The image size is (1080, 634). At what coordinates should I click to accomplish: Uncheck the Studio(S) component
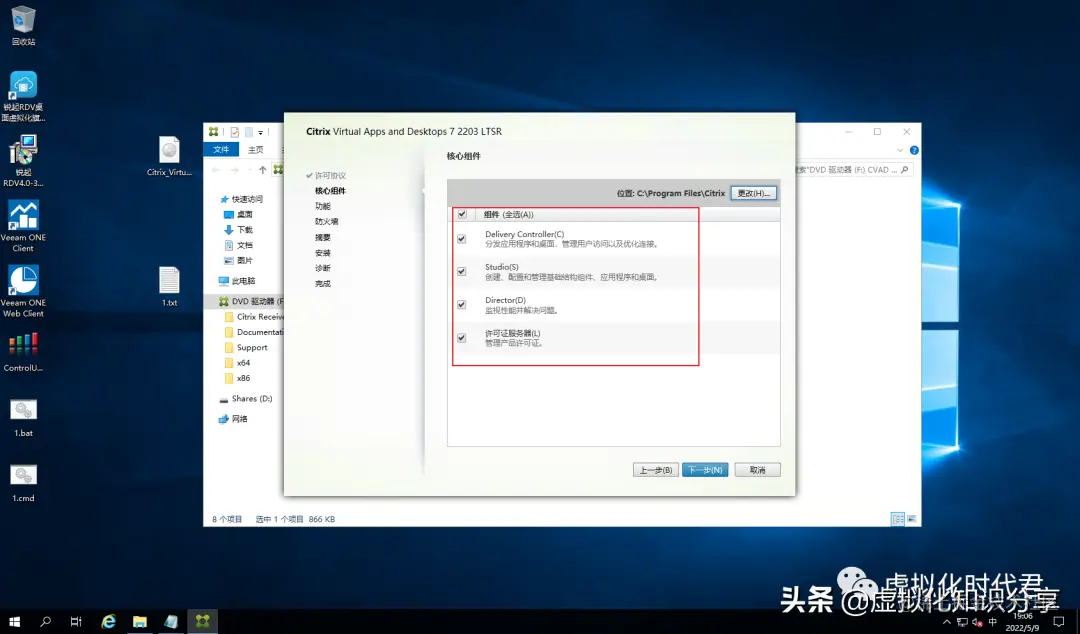(461, 270)
